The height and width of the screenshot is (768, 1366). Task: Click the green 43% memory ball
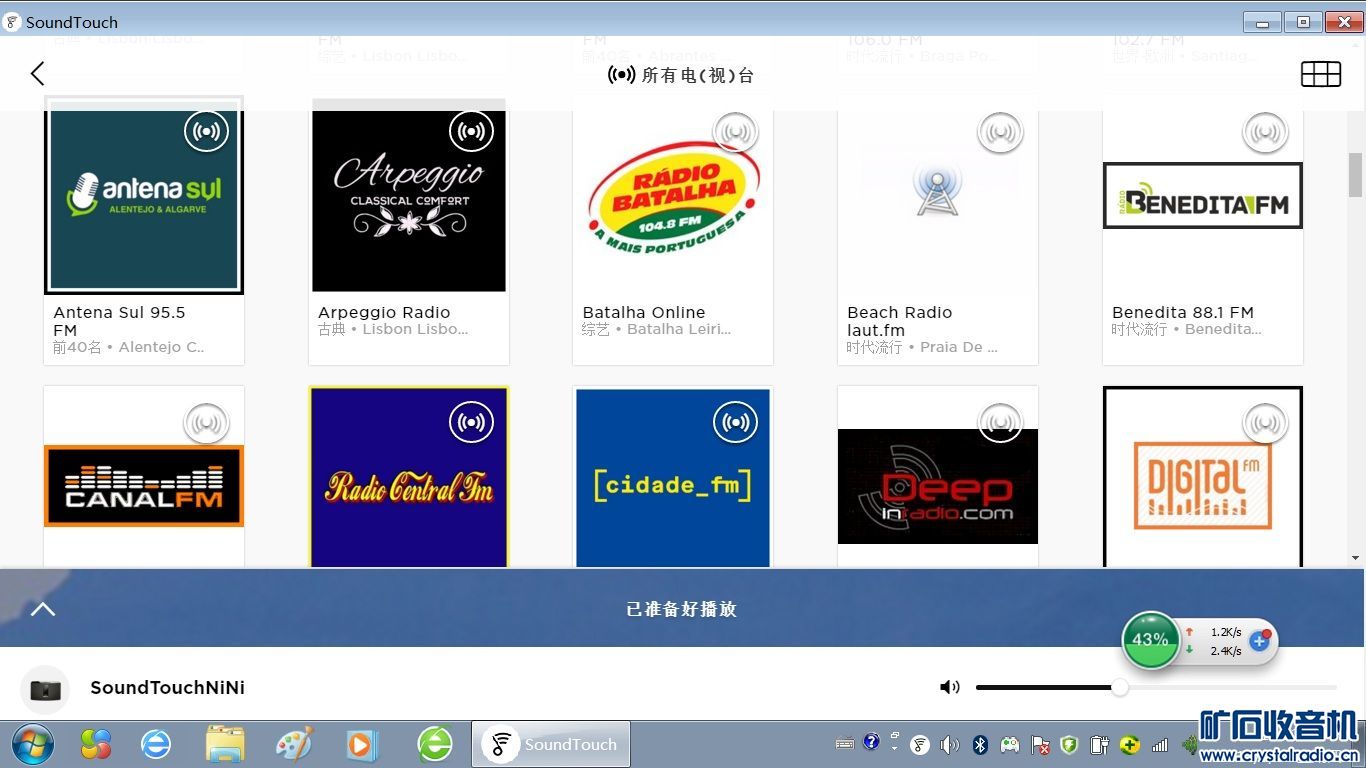[x=1150, y=640]
